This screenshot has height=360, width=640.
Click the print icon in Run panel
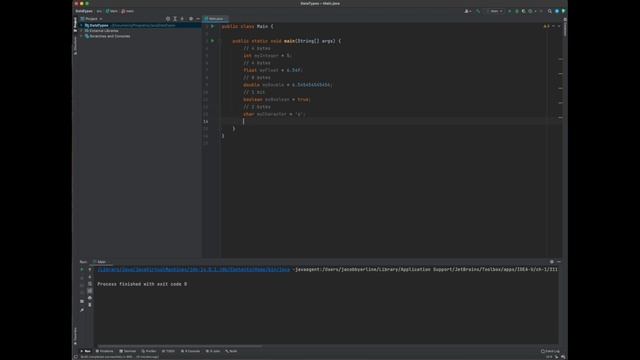pos(90,298)
